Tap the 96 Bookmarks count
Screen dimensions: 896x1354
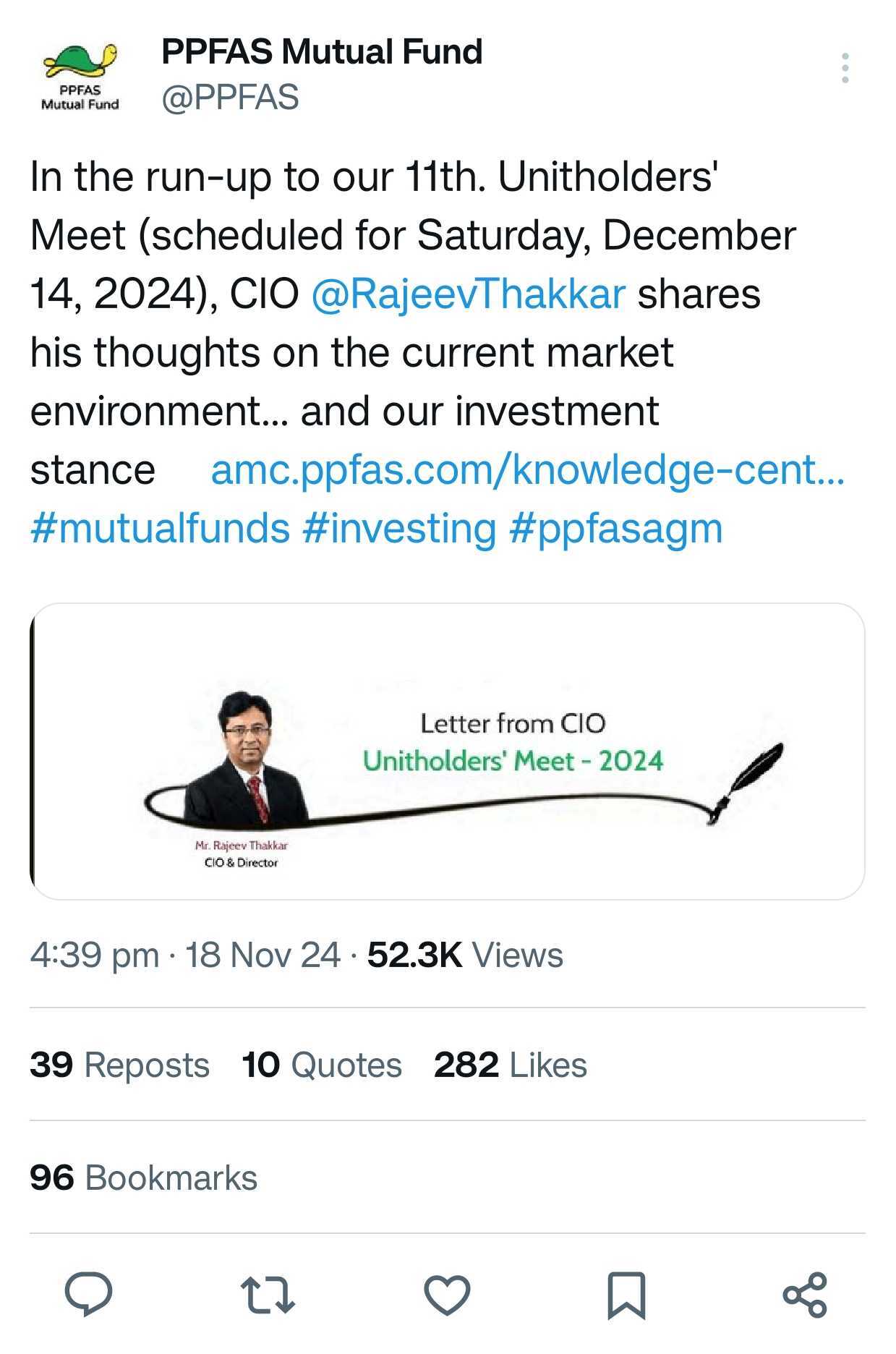(143, 1178)
